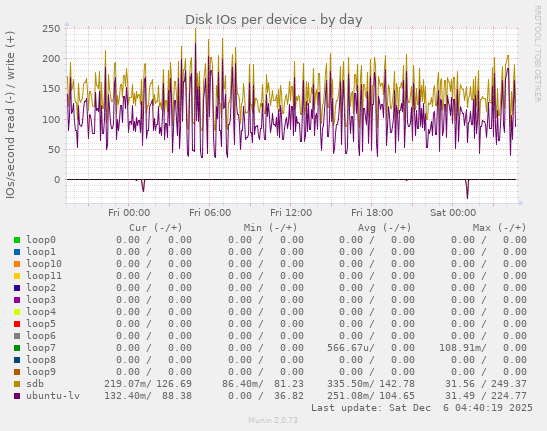The image size is (547, 431).
Task: Click the ubuntu-lv average write value 104.65
Action: 397,396
